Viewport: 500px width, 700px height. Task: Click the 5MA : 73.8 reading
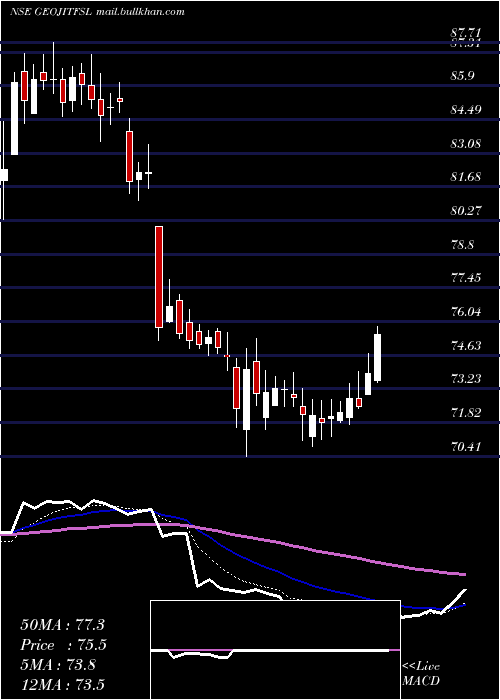(58, 665)
